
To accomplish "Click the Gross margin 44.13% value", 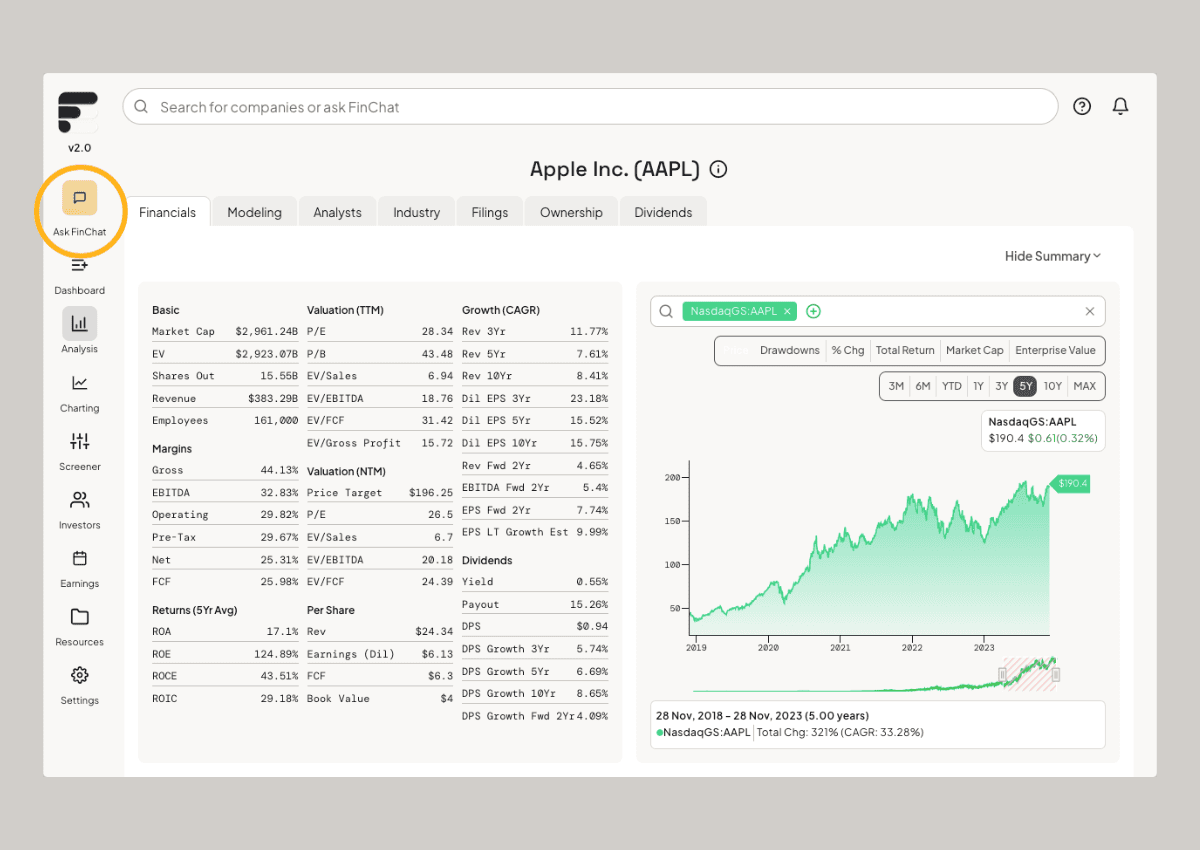I will [279, 470].
